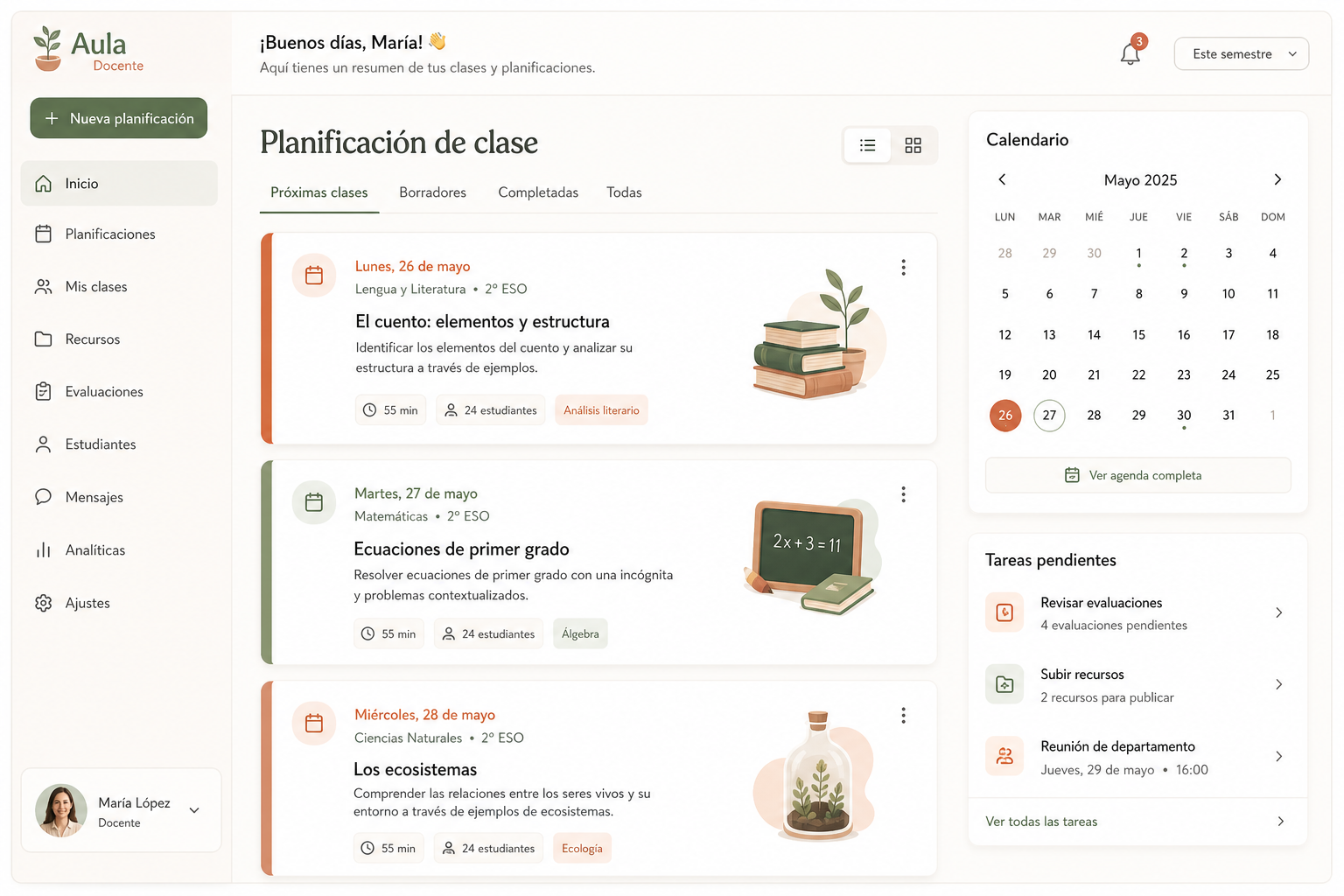This screenshot has height=896, width=1344.
Task: Open Planificaciones in the sidebar
Action: 119,234
